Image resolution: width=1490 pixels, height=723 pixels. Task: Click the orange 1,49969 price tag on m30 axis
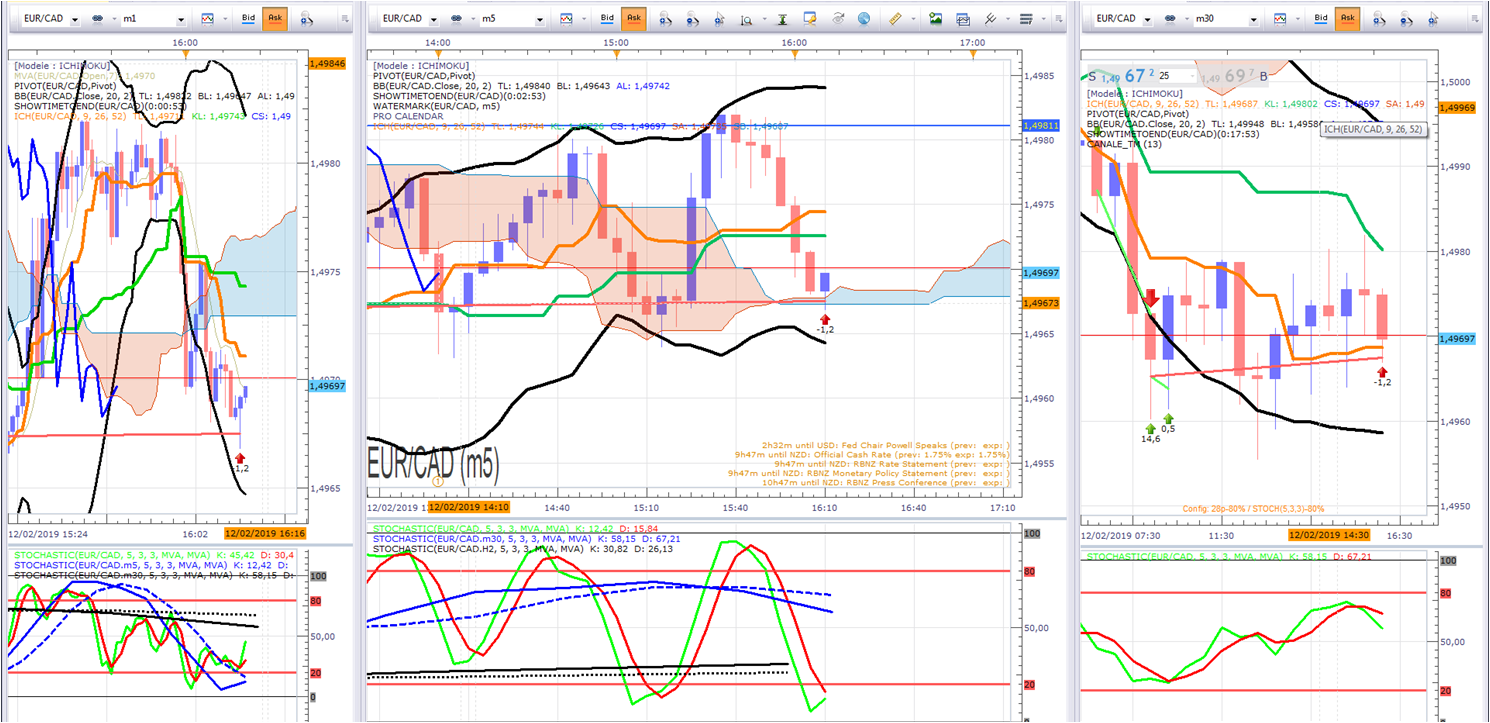click(1459, 107)
